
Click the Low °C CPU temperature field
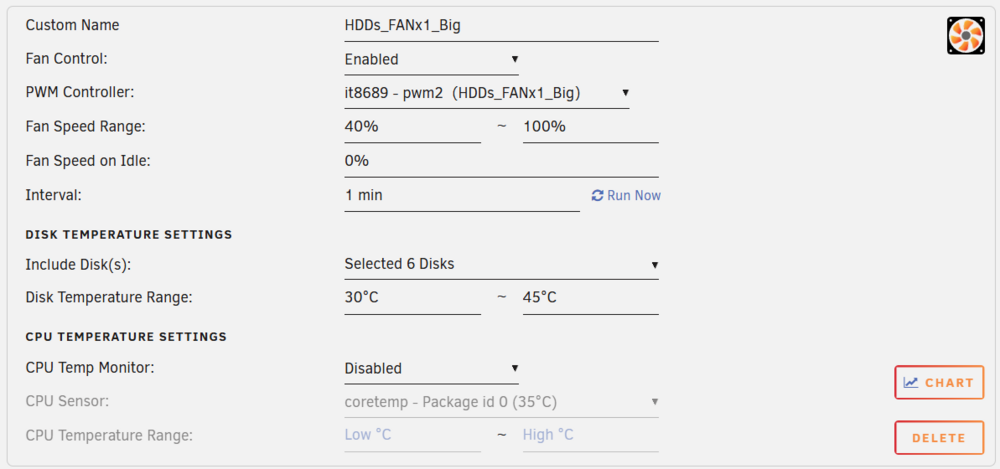click(x=413, y=436)
